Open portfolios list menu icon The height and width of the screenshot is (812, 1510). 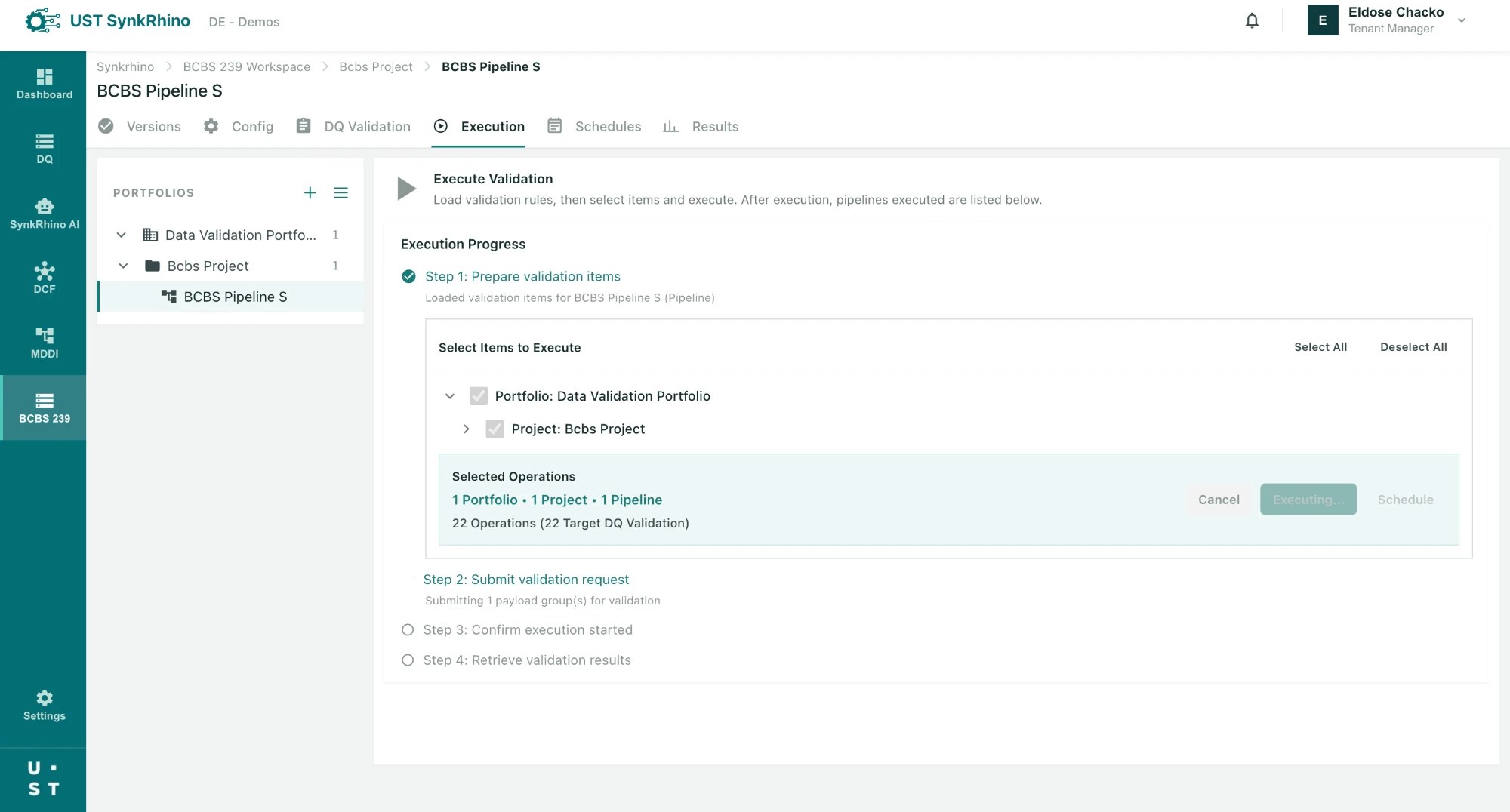click(341, 193)
